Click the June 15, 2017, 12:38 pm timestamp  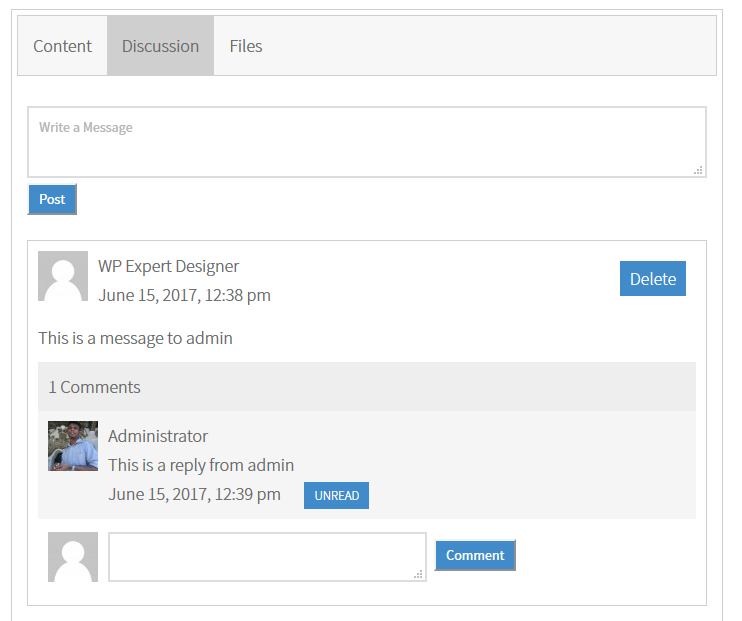(x=185, y=295)
